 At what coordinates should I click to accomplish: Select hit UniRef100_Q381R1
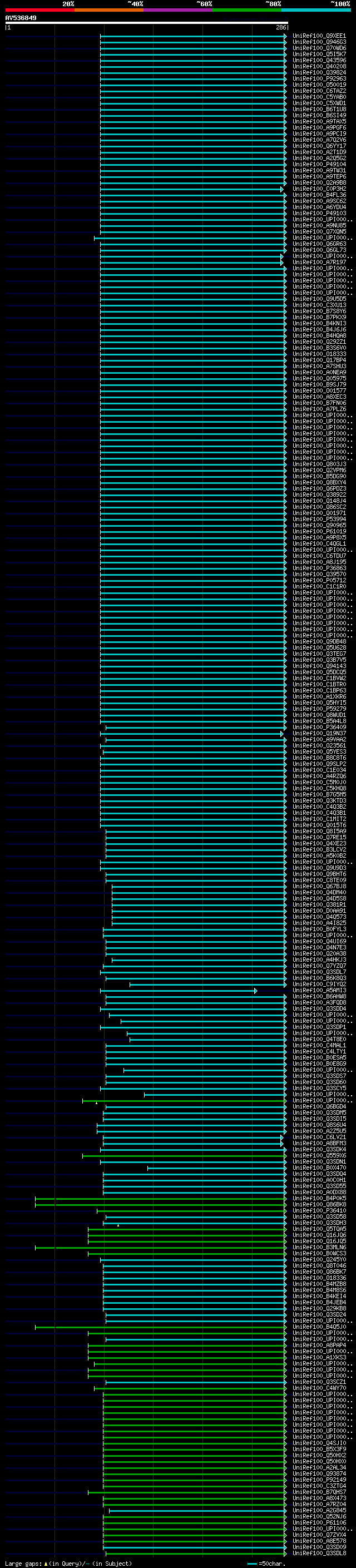319,904
